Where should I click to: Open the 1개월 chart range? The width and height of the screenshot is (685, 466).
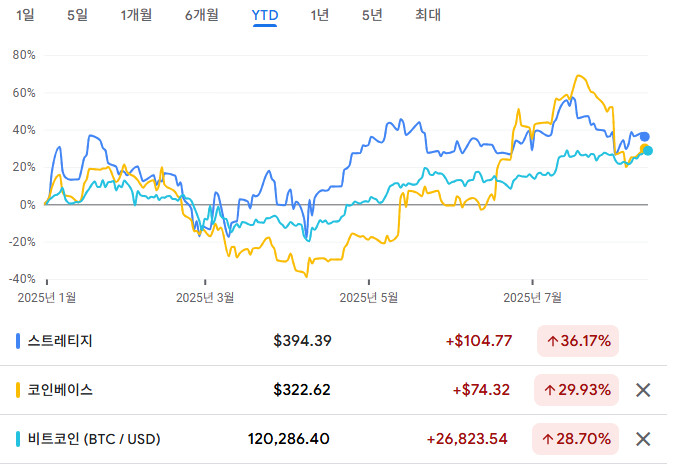(135, 15)
